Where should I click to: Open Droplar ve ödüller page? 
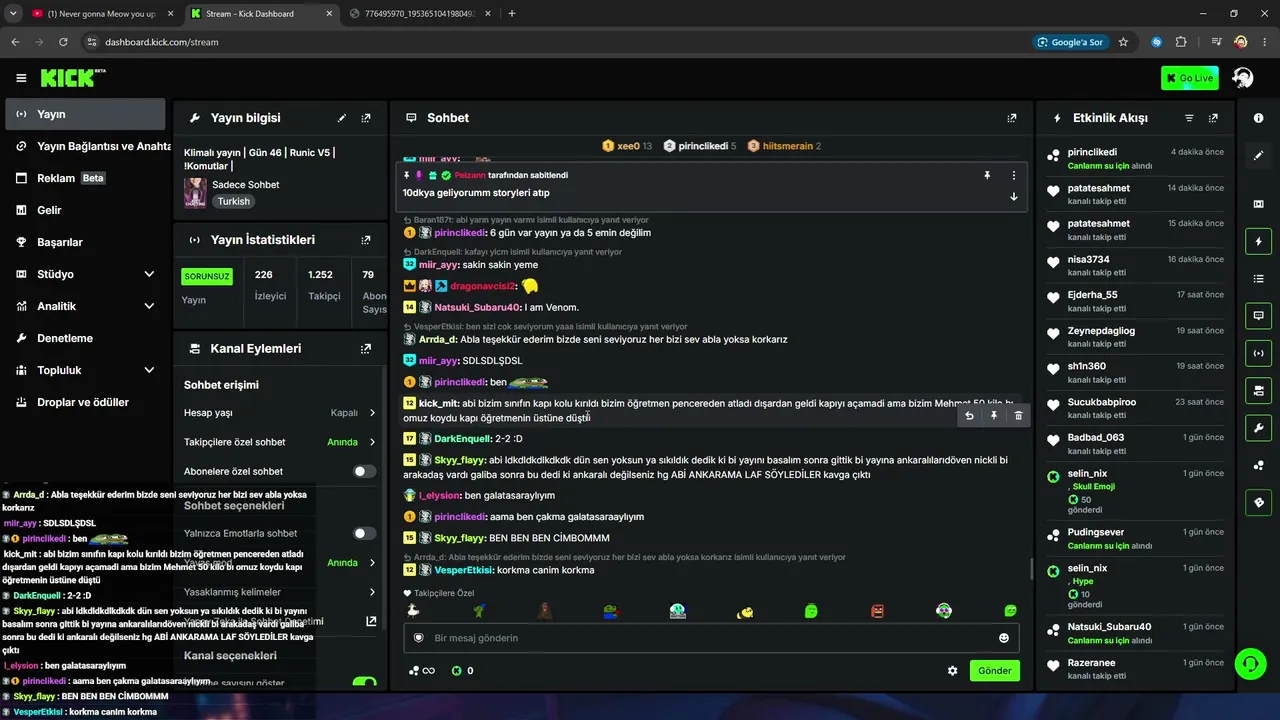[85, 402]
